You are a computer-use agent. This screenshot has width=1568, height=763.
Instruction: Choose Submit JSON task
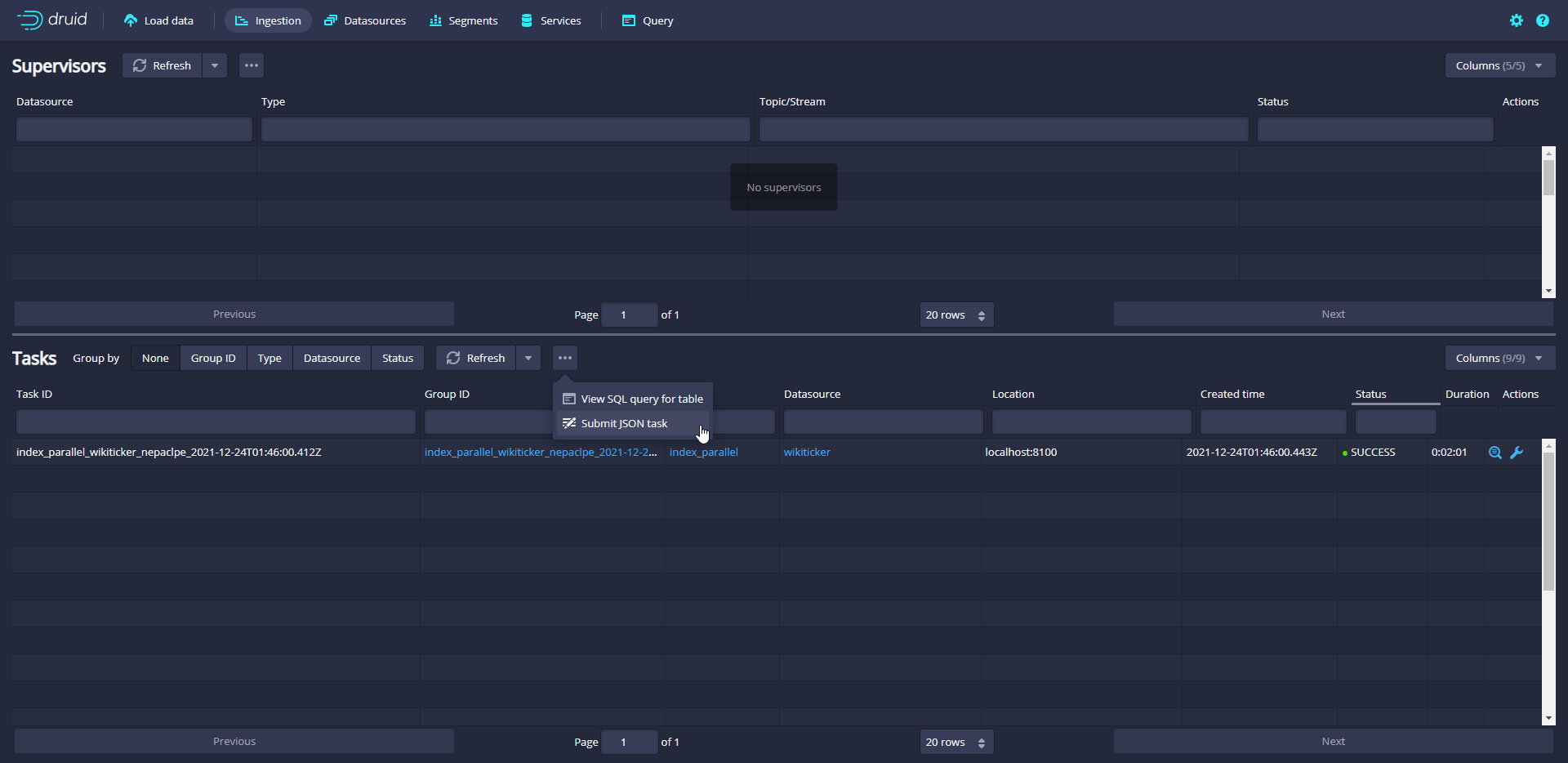click(633, 423)
